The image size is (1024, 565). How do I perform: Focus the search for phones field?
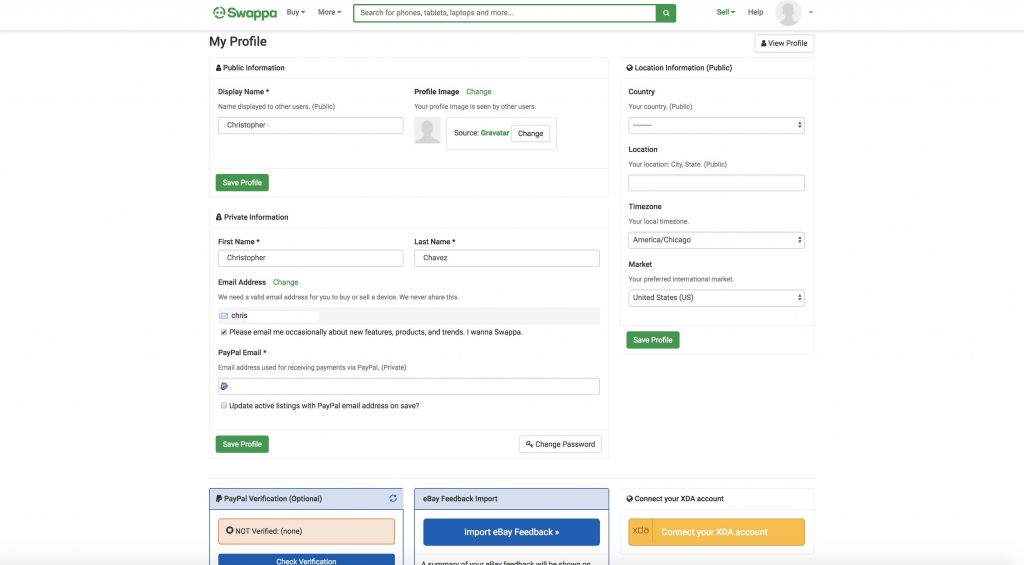pos(504,13)
